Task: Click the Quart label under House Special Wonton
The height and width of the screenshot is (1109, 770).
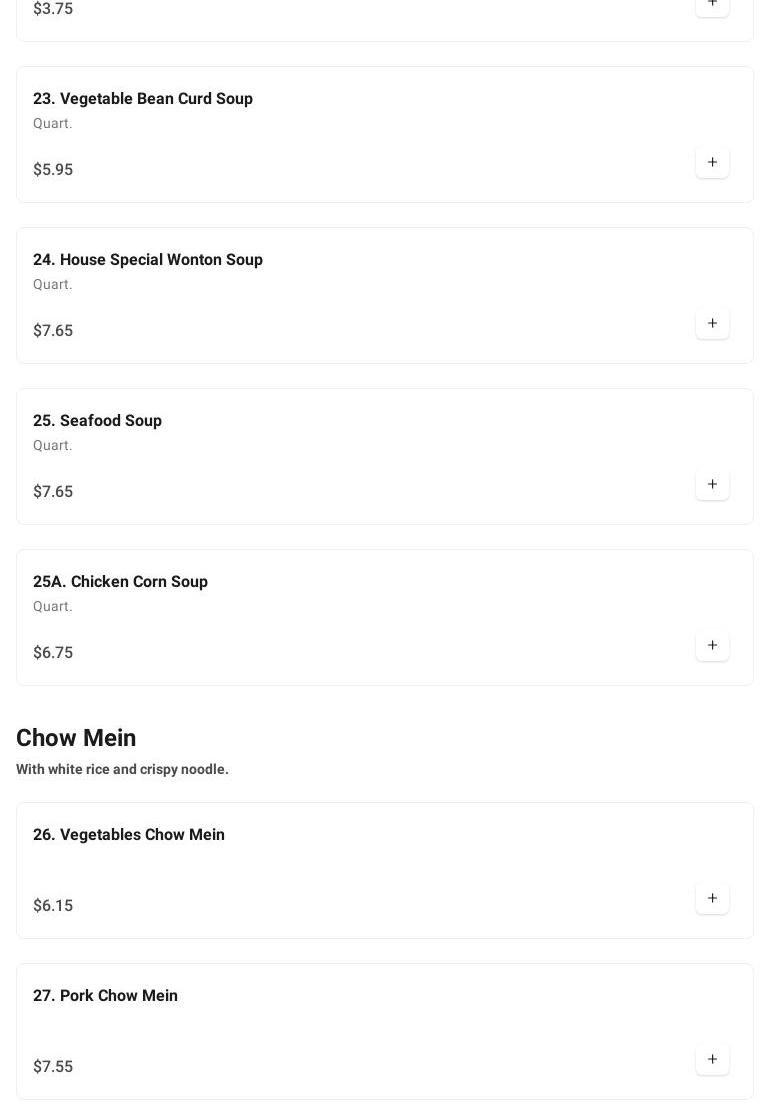Action: (x=52, y=284)
